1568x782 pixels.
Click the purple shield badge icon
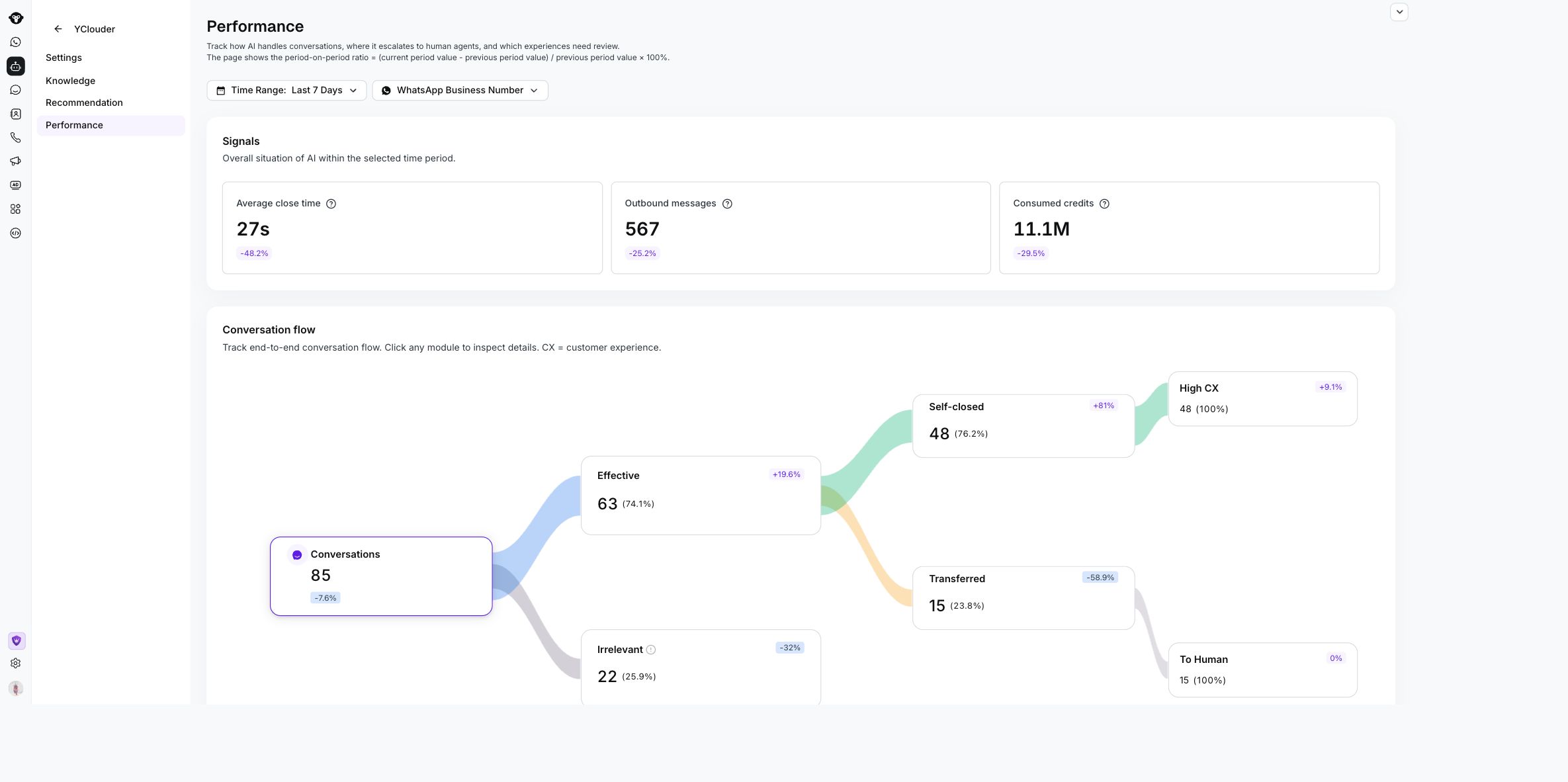pos(17,640)
